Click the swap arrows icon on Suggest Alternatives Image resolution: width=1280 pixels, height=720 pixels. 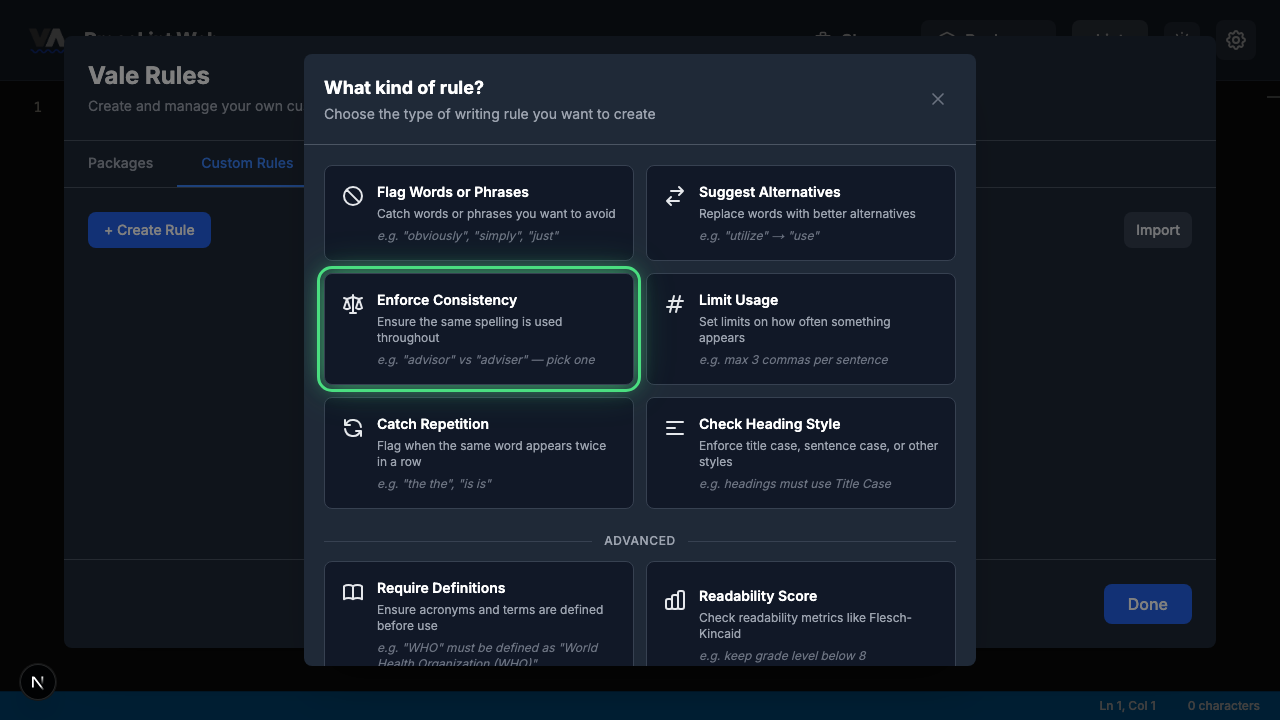point(675,195)
